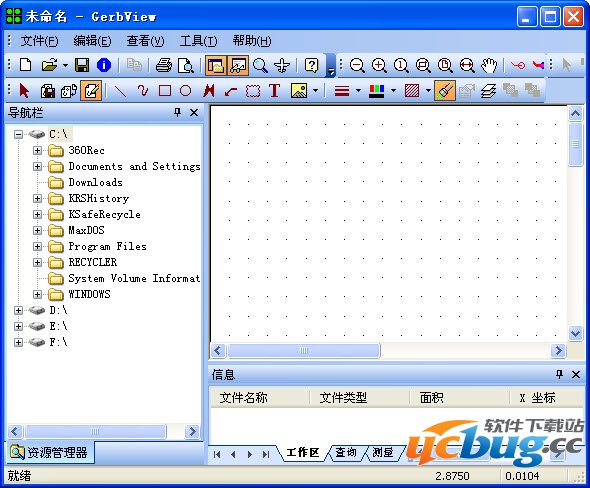The image size is (590, 488).
Task: Open the line color dropdown
Action: [393, 91]
